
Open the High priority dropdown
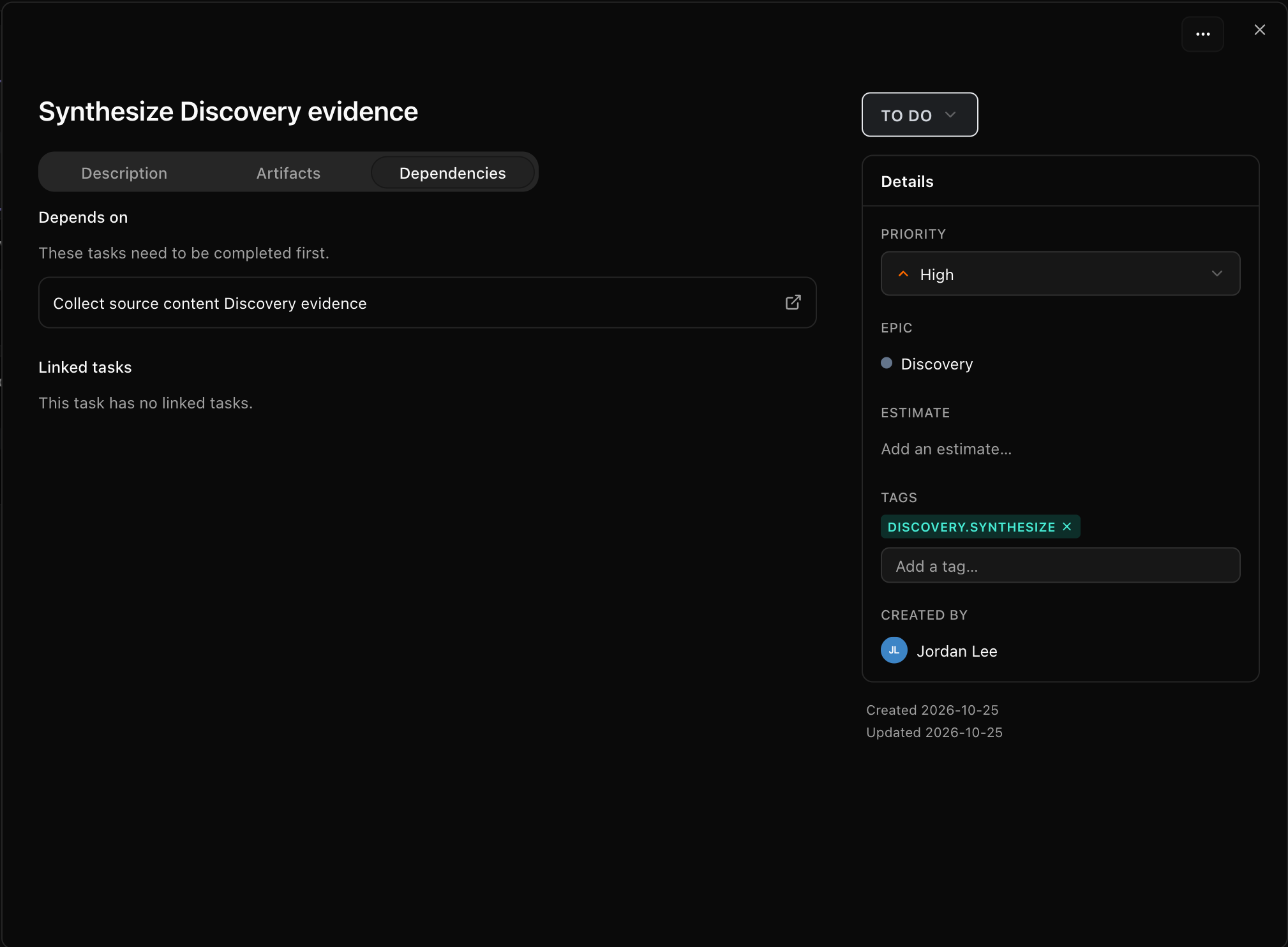[x=1060, y=274]
